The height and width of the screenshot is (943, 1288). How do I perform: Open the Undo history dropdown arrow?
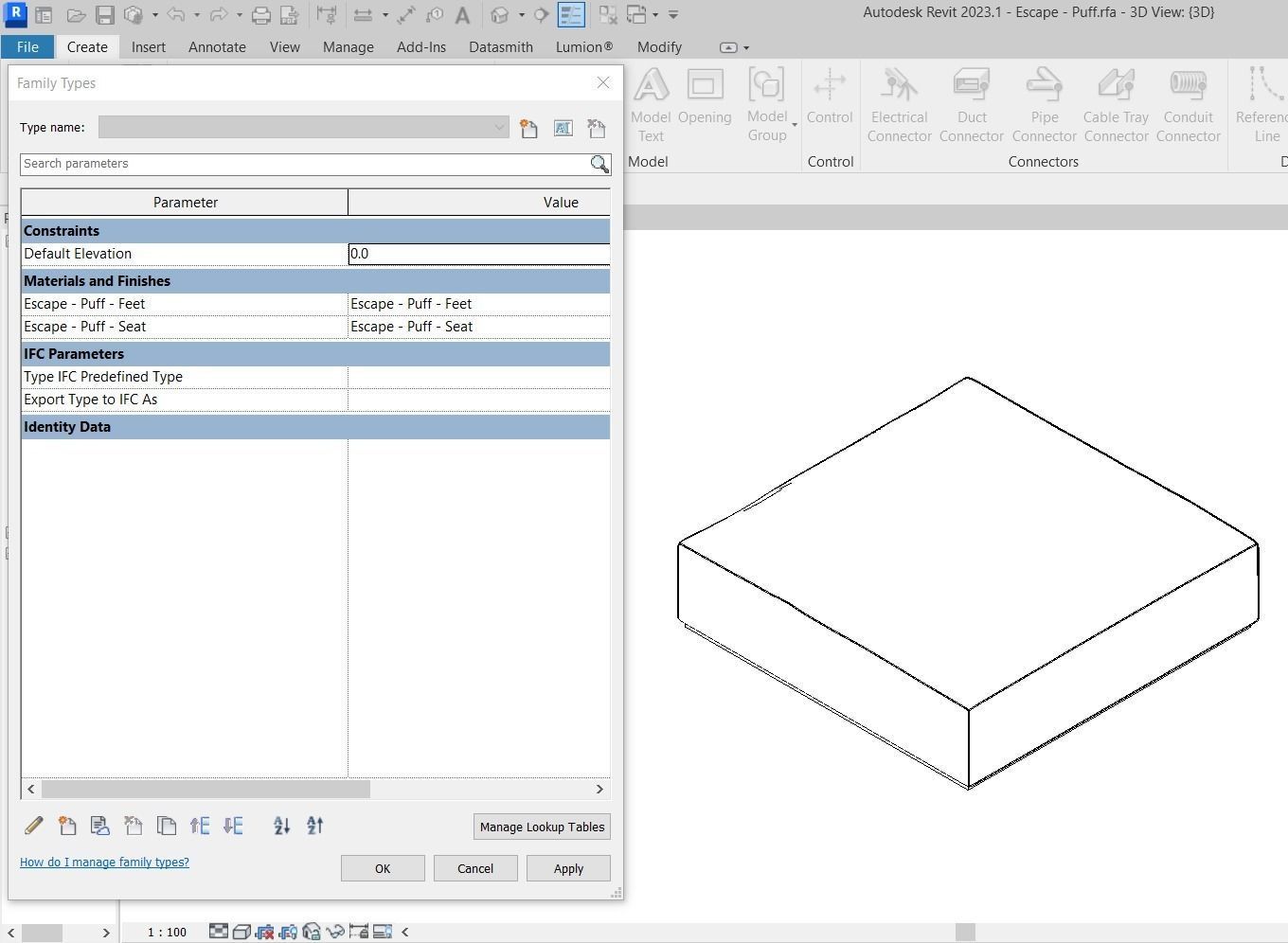[197, 14]
